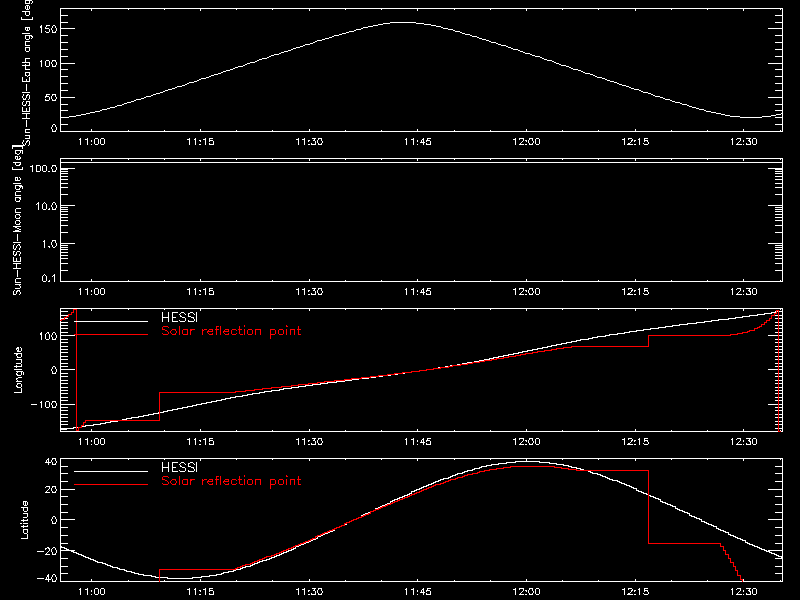The height and width of the screenshot is (600, 800).
Task: Click the Latitude axis label
Action: point(24,520)
